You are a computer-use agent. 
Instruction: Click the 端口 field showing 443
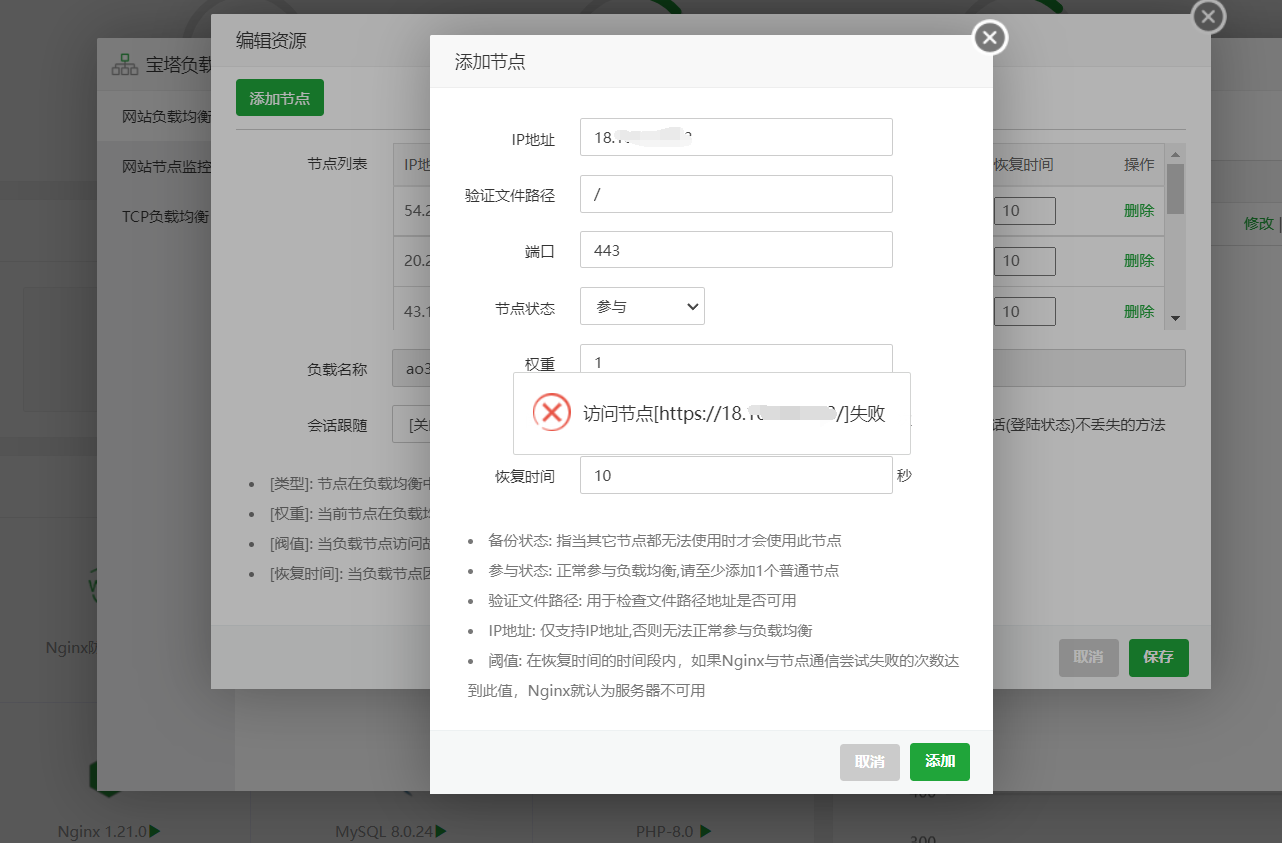coord(736,250)
